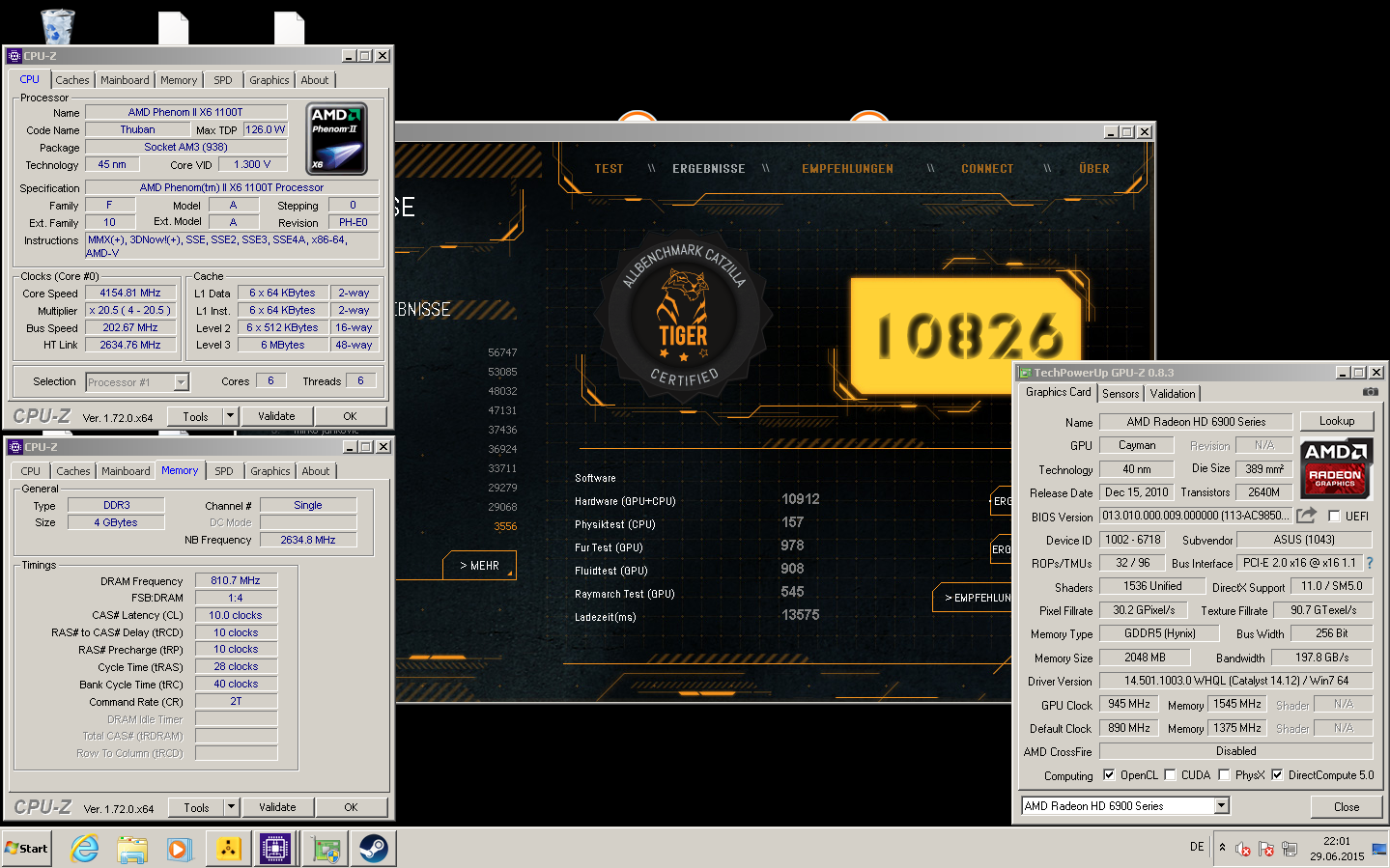The width and height of the screenshot is (1390, 868).
Task: Click the yellow Catzilla taskbar icon
Action: (228, 849)
